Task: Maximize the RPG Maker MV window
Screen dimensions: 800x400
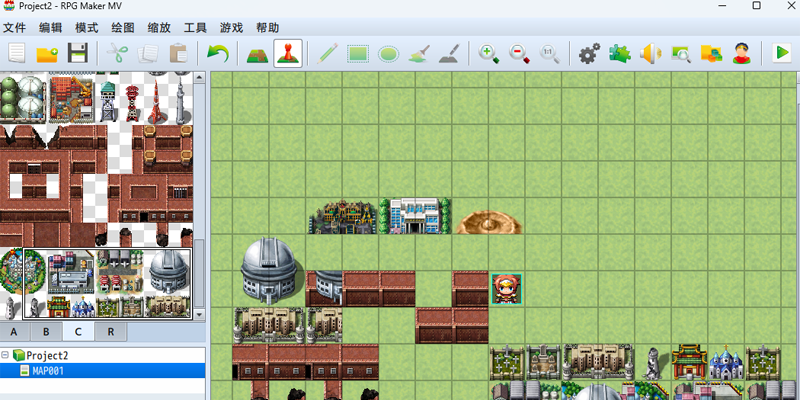Action: [x=757, y=6]
